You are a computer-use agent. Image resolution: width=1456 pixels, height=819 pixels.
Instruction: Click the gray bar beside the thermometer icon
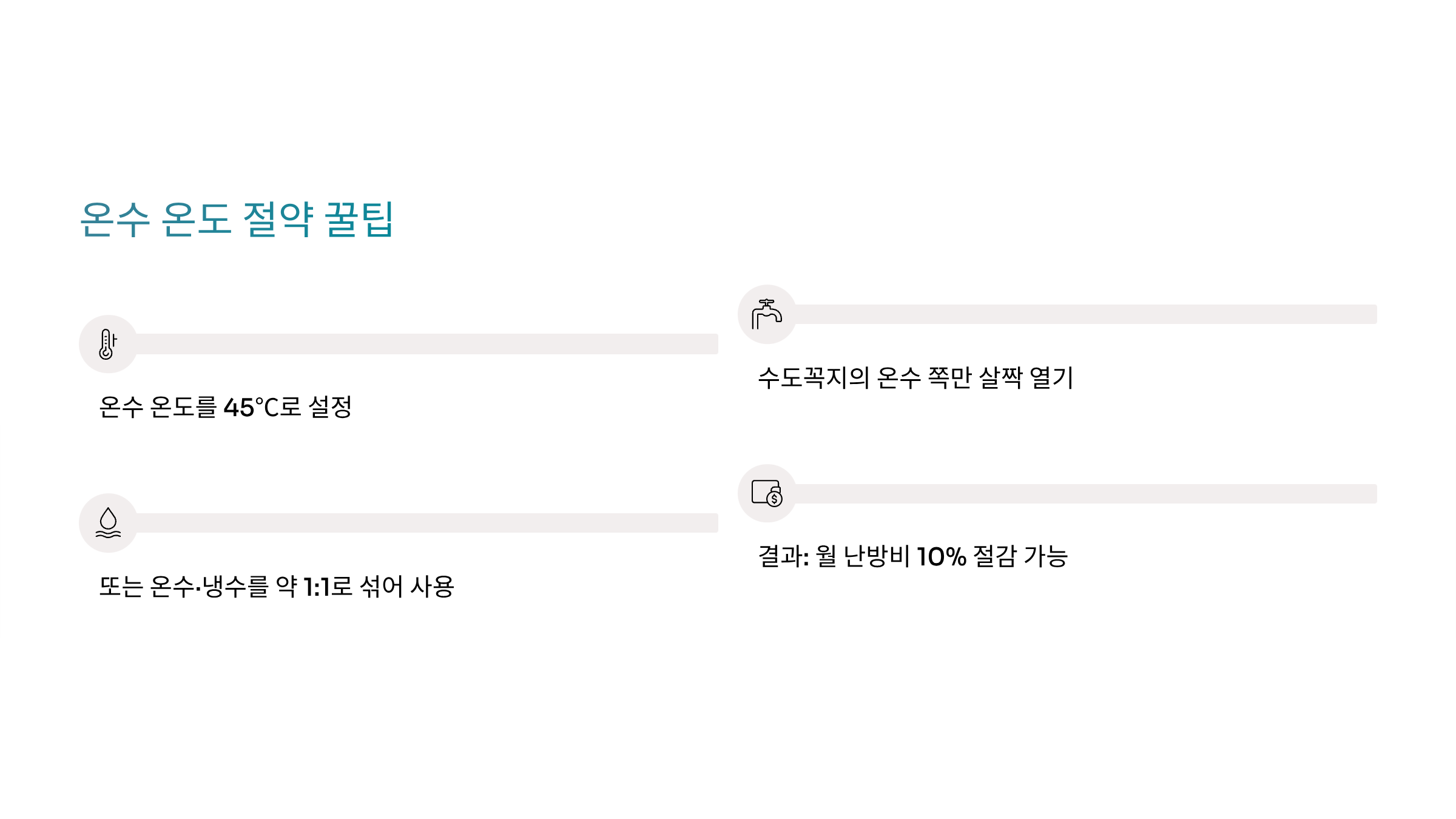[x=427, y=344]
